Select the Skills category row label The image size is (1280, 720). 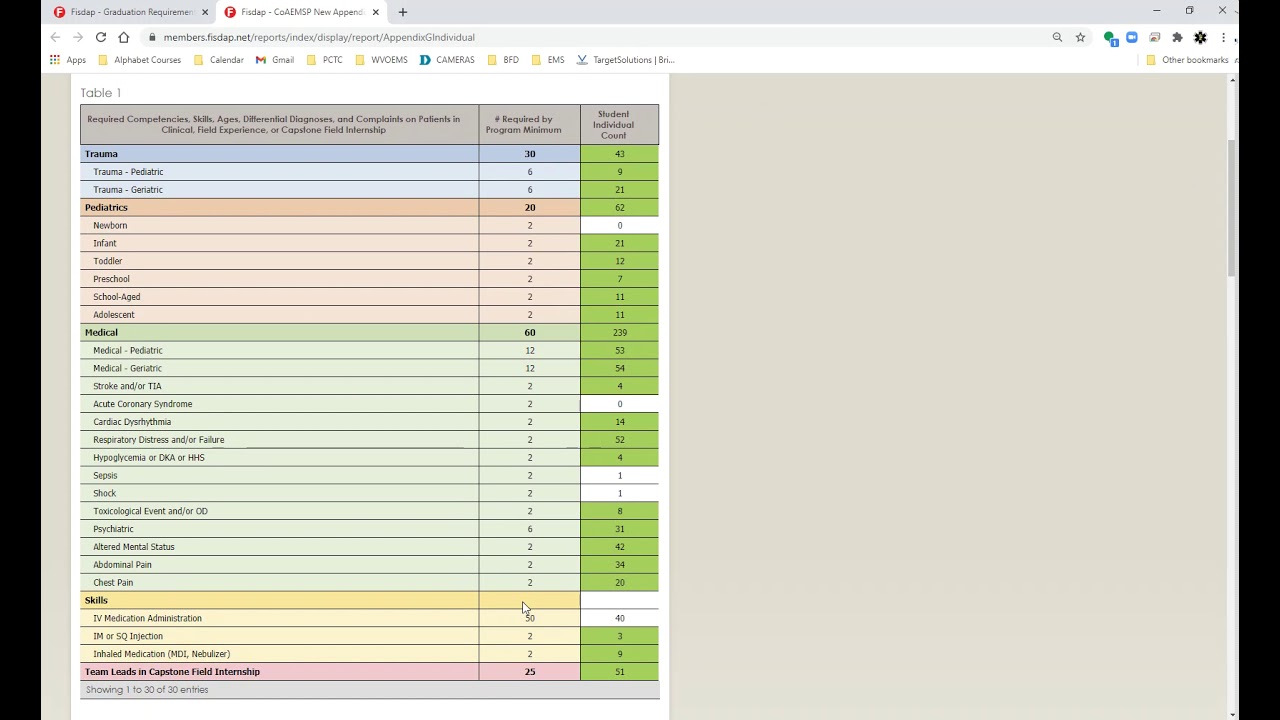click(96, 601)
